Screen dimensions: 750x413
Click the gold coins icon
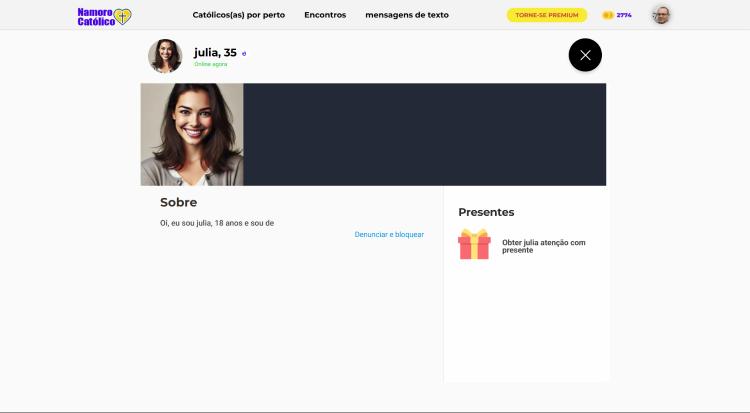[607, 15]
